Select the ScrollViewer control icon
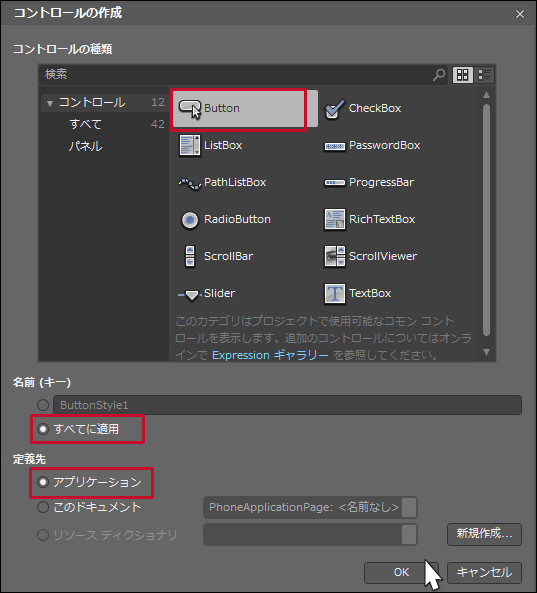537x593 pixels. [x=334, y=256]
